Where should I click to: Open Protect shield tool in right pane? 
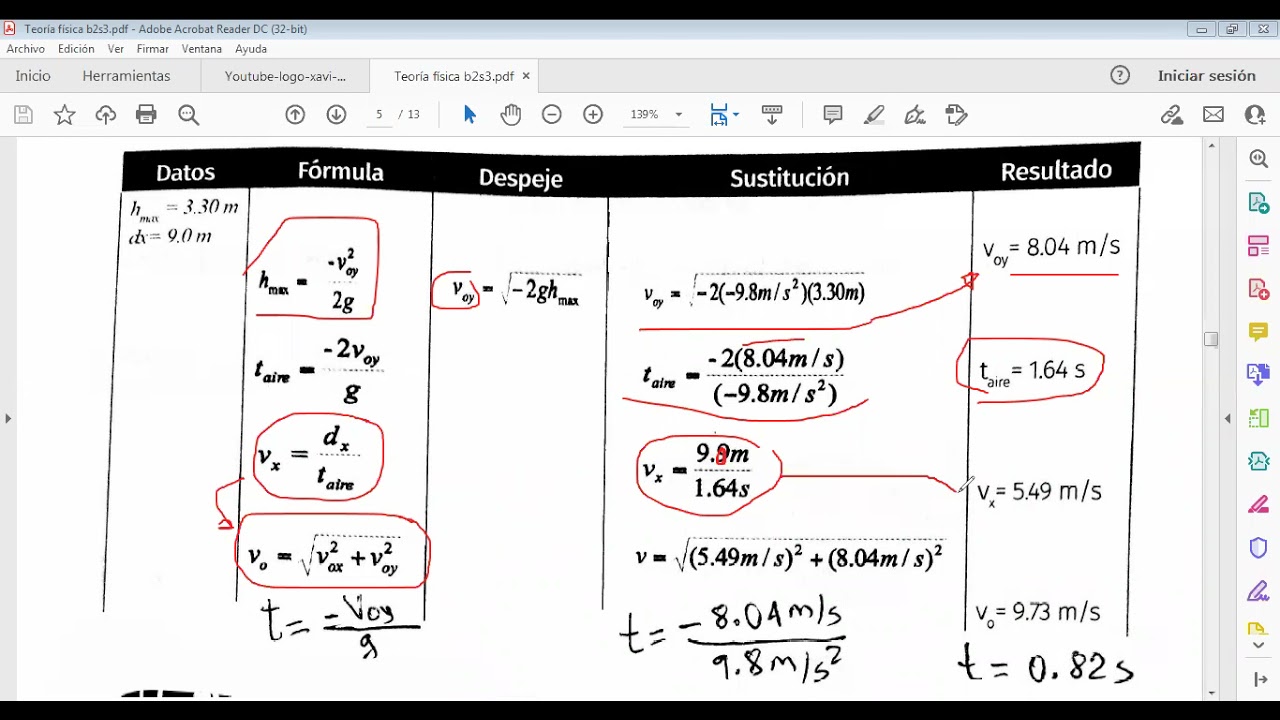pos(1258,548)
